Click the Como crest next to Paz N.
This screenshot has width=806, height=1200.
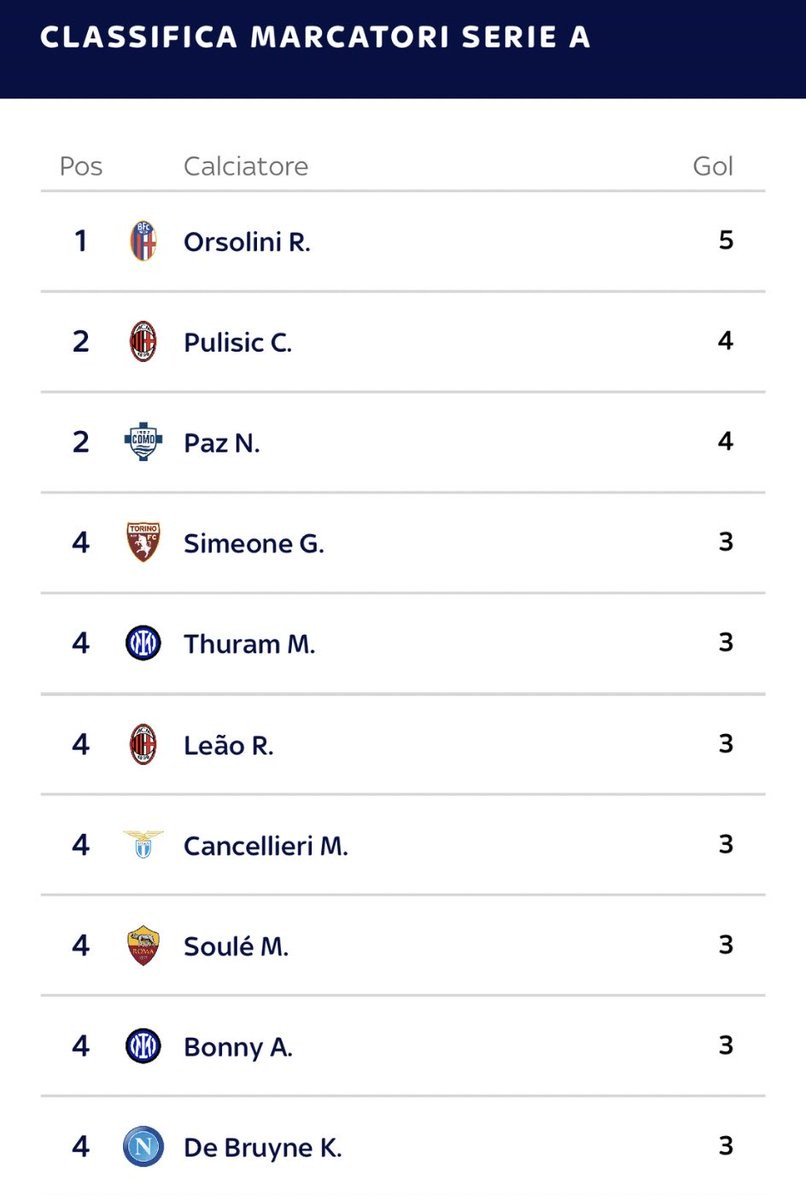click(x=143, y=442)
